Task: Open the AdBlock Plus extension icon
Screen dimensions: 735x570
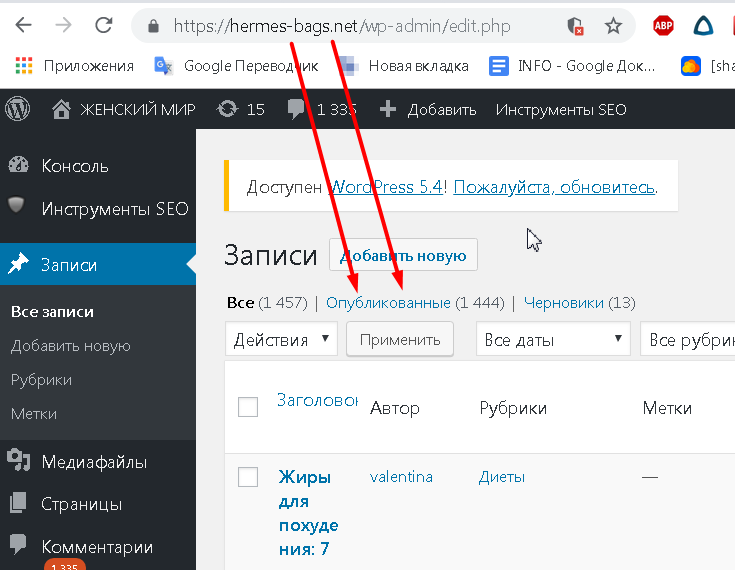Action: (x=663, y=25)
